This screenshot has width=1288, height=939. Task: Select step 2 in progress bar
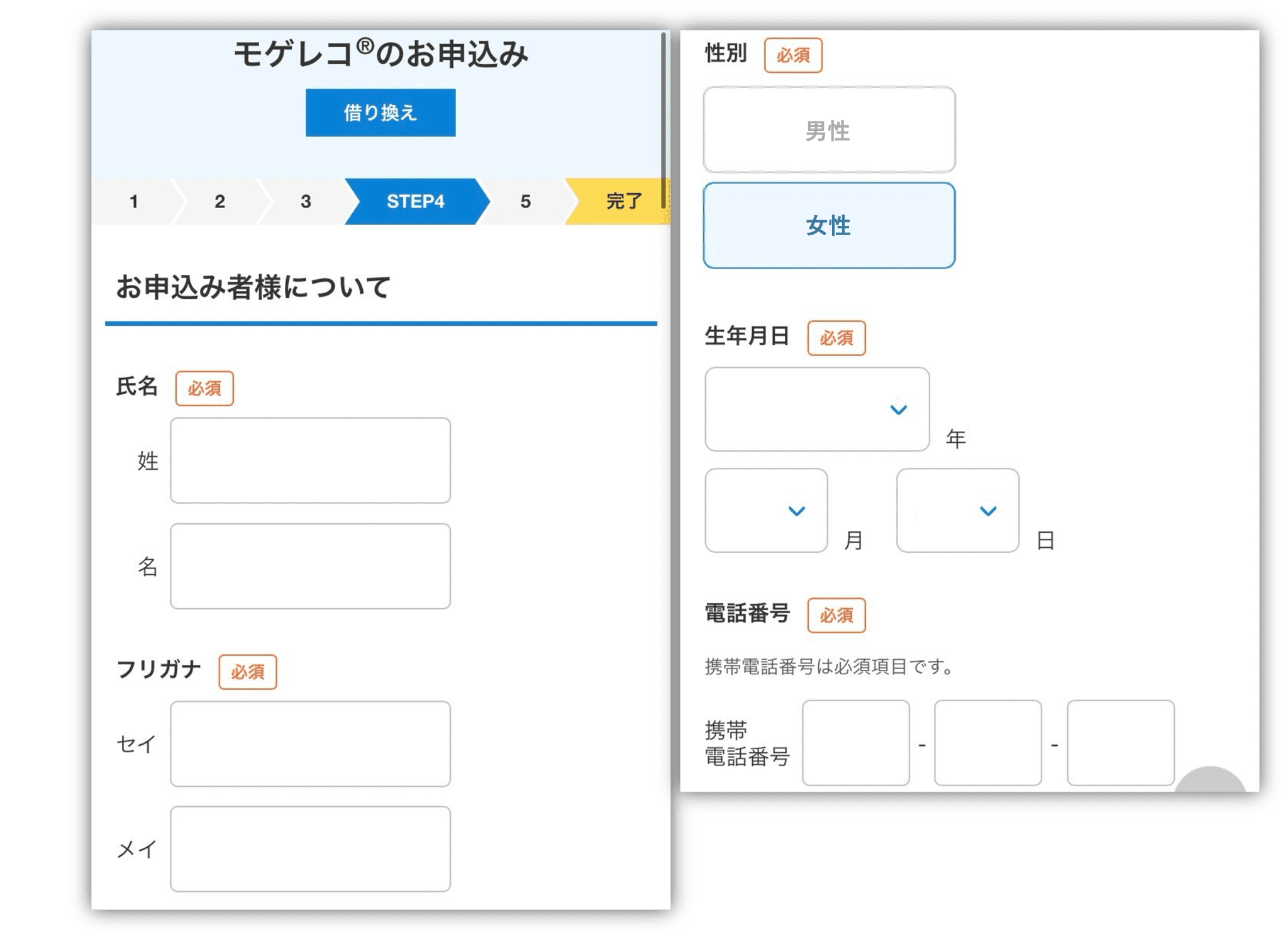tap(219, 201)
